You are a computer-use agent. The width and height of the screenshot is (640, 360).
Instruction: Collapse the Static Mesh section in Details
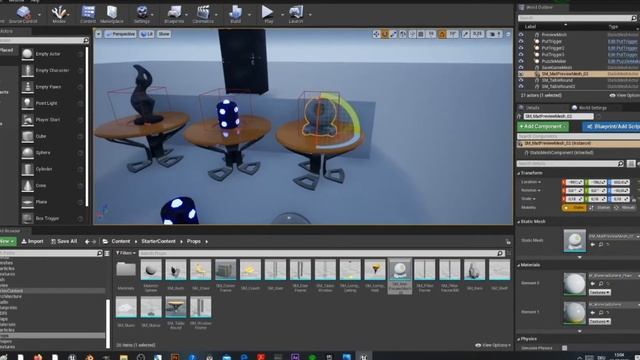[519, 222]
